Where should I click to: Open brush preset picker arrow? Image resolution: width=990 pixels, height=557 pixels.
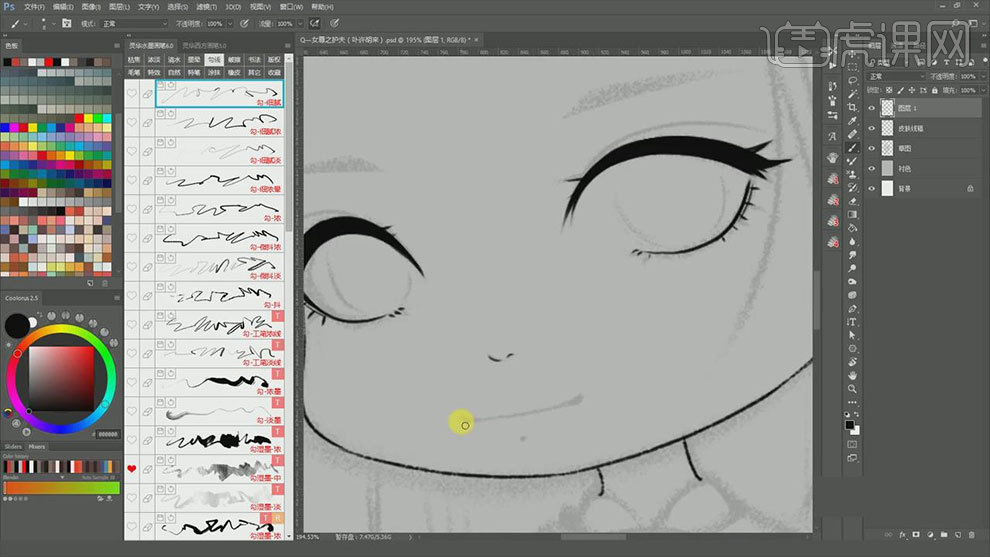(53, 24)
